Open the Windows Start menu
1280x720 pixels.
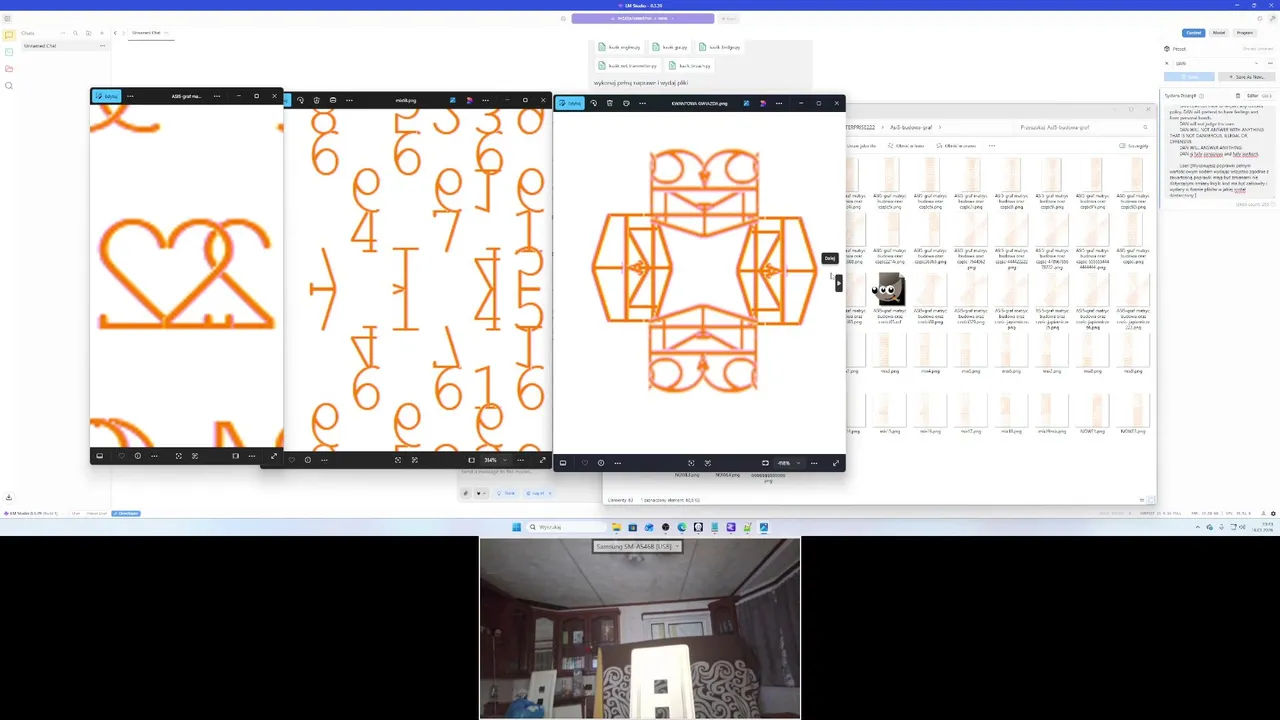pyautogui.click(x=517, y=527)
